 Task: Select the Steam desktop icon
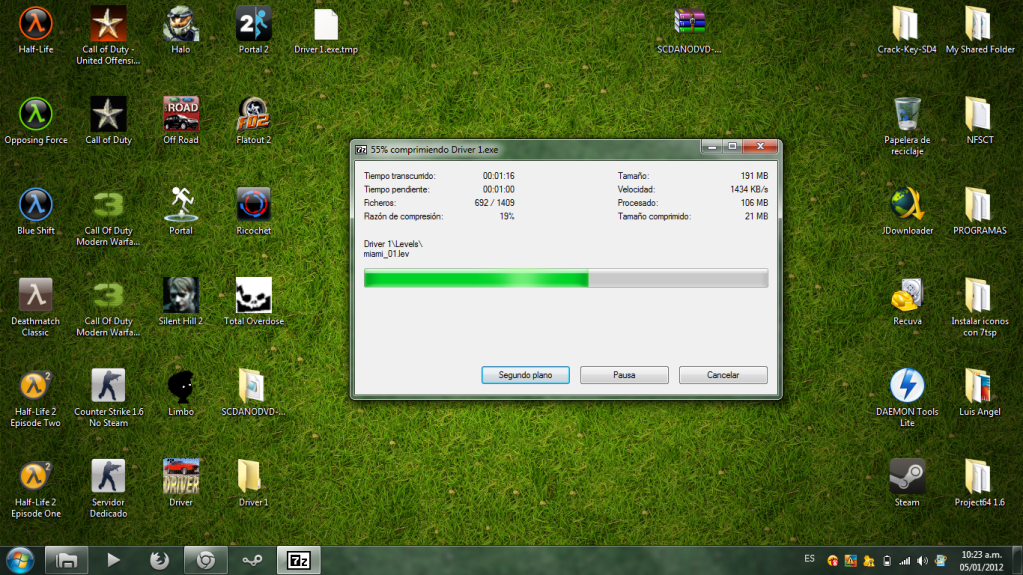click(x=907, y=484)
